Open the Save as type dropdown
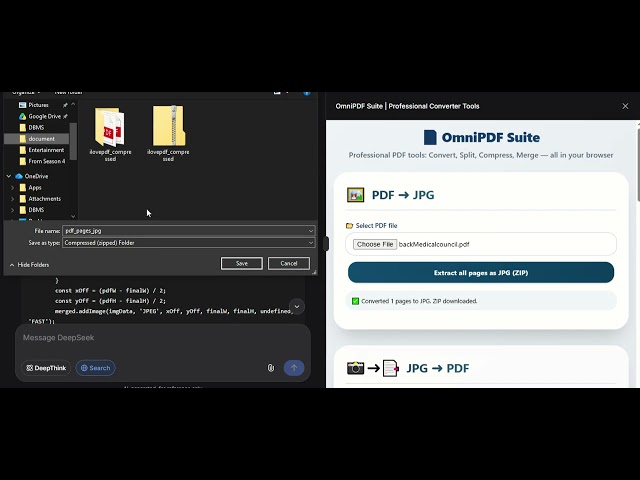 189,243
